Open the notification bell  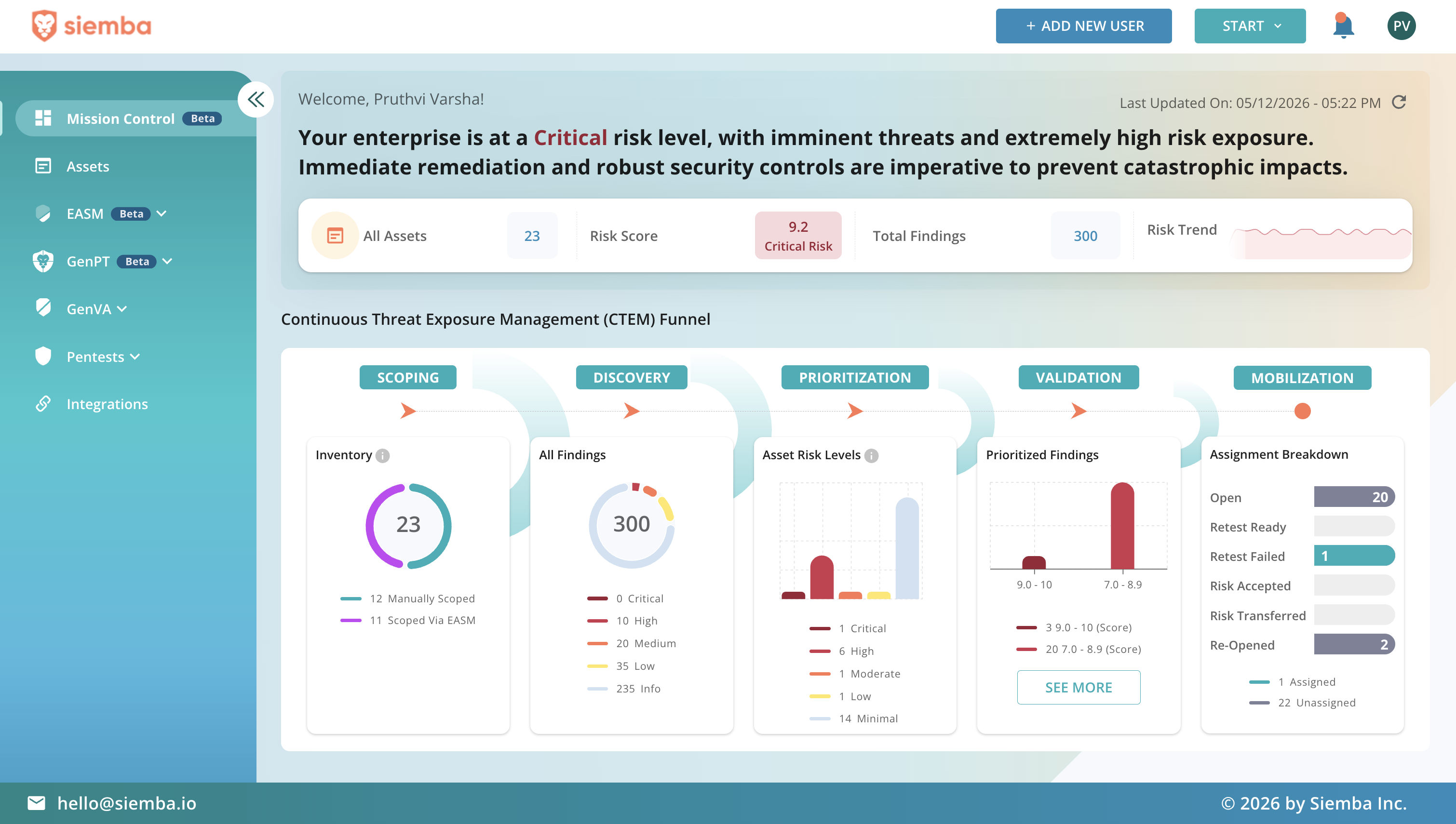[1343, 26]
